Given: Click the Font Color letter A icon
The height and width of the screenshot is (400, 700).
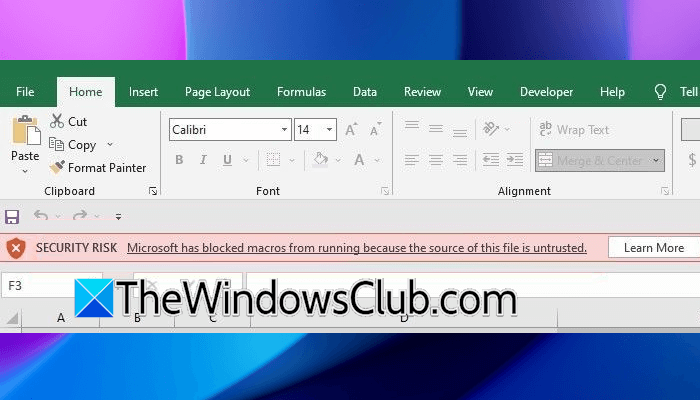Looking at the screenshot, I should tap(359, 159).
